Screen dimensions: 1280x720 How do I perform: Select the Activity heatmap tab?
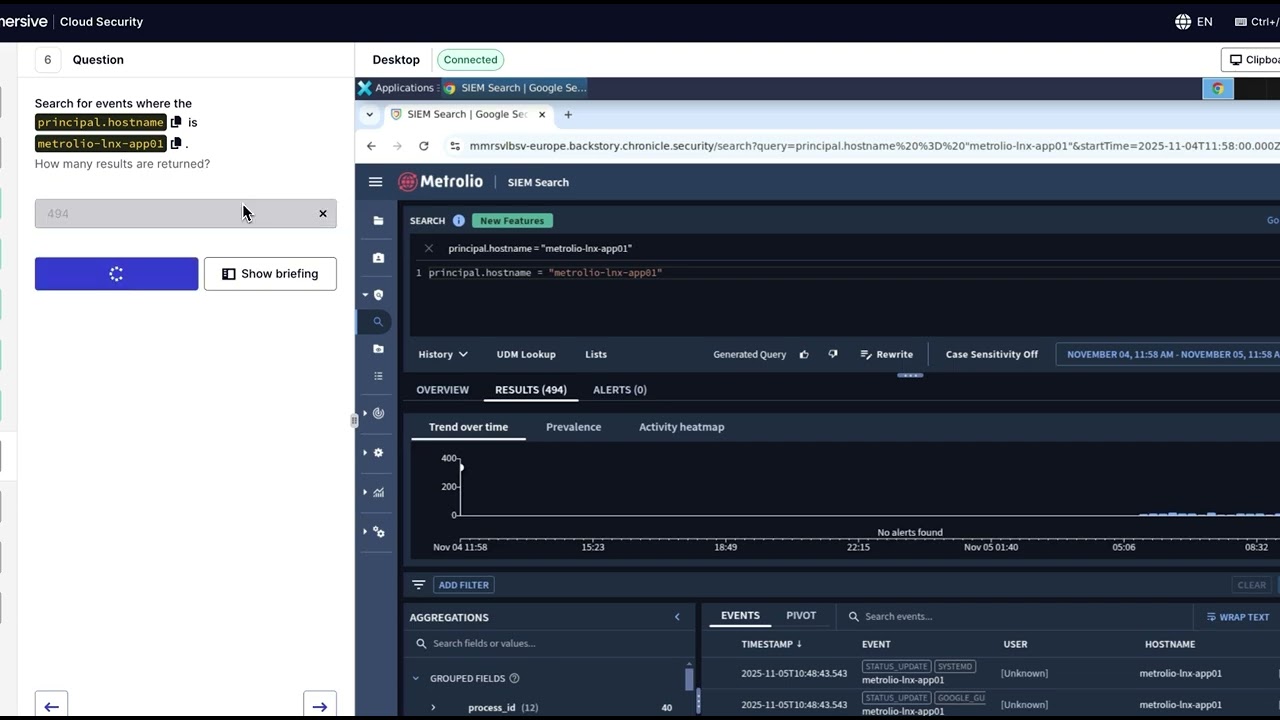(681, 427)
